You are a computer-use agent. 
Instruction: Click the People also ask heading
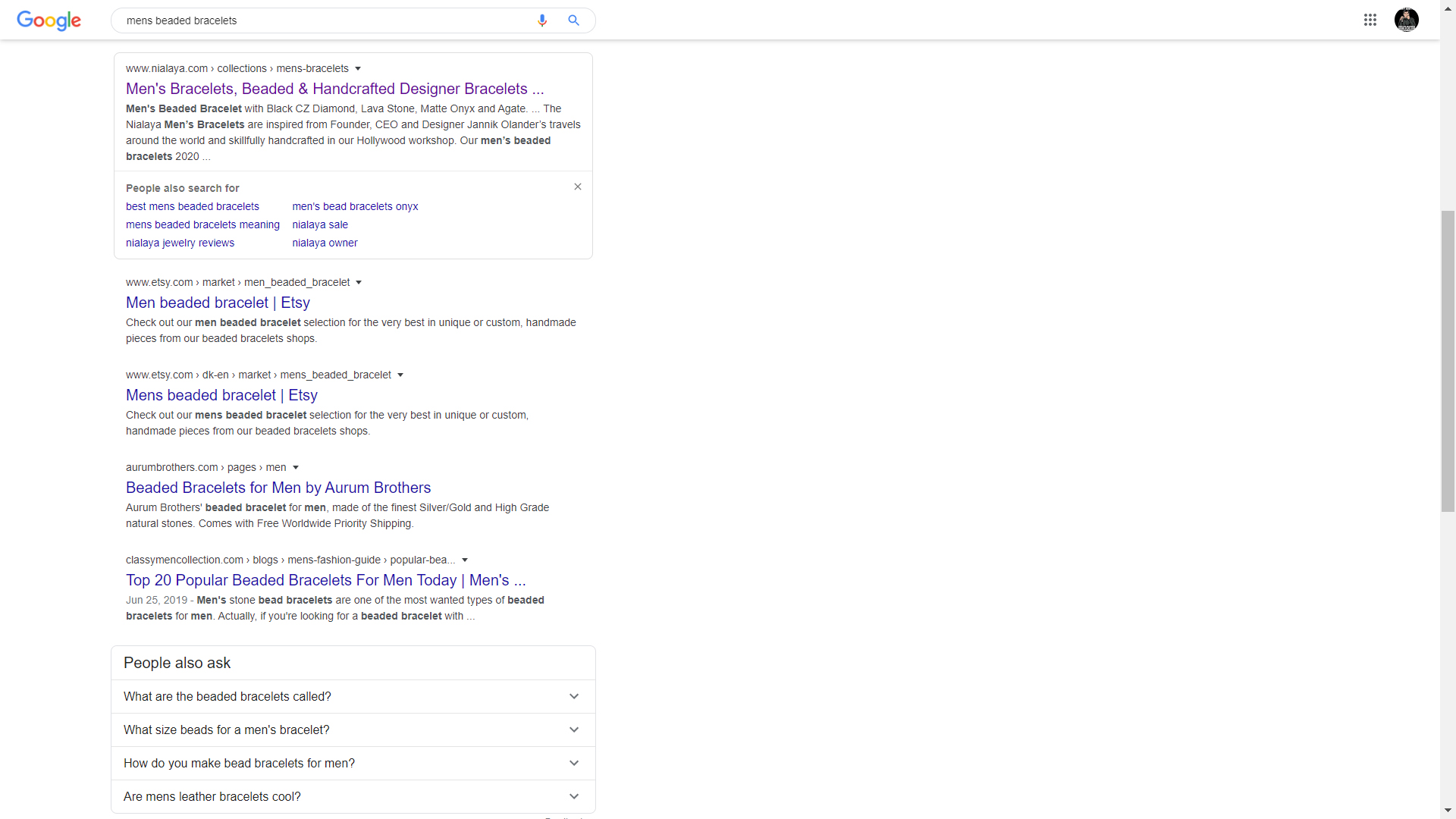click(177, 663)
